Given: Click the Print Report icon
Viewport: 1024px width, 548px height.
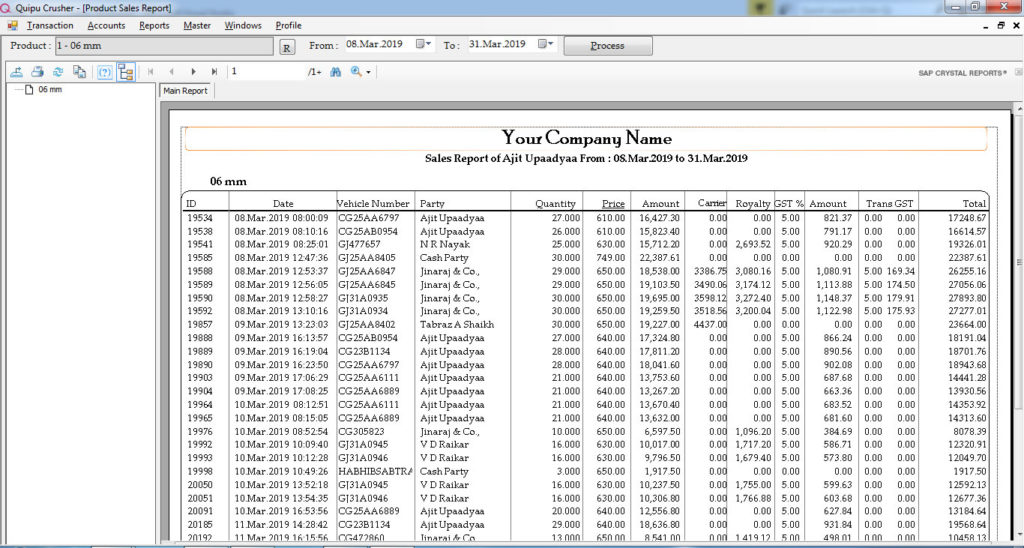Looking at the screenshot, I should (37, 72).
